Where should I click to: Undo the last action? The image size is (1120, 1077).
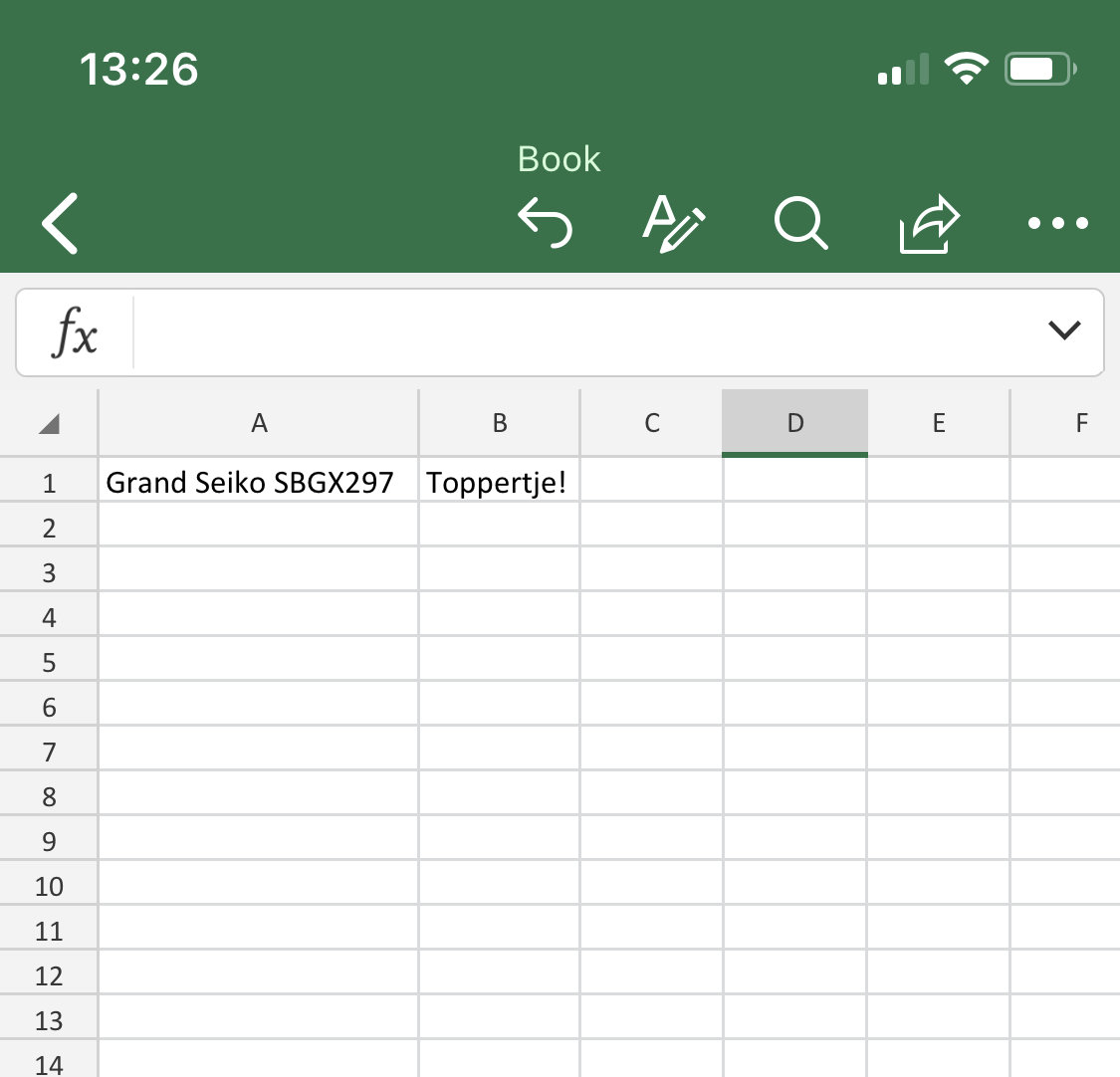click(545, 223)
